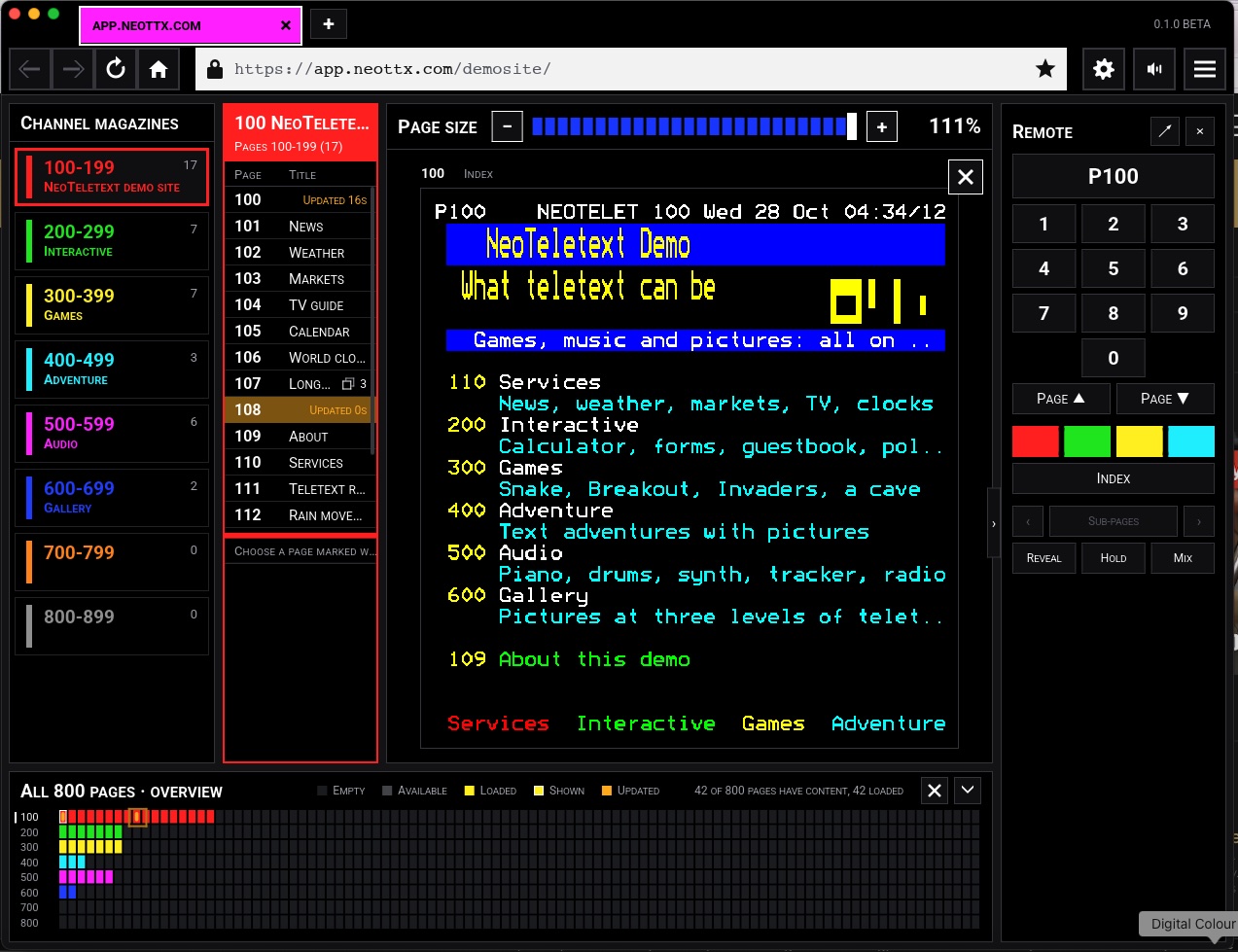Increase page size with plus button
1238x952 pixels.
click(x=882, y=126)
